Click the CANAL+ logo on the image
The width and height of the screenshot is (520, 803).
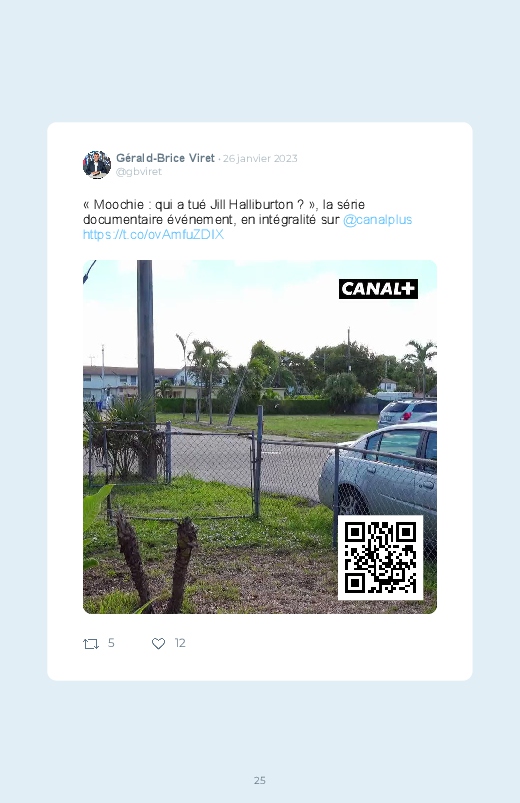(x=378, y=289)
